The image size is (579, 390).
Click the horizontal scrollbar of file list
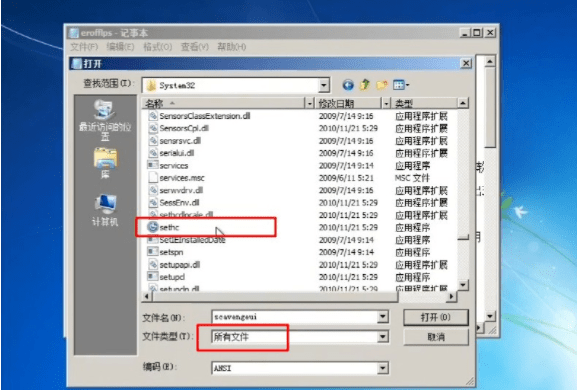coord(299,296)
